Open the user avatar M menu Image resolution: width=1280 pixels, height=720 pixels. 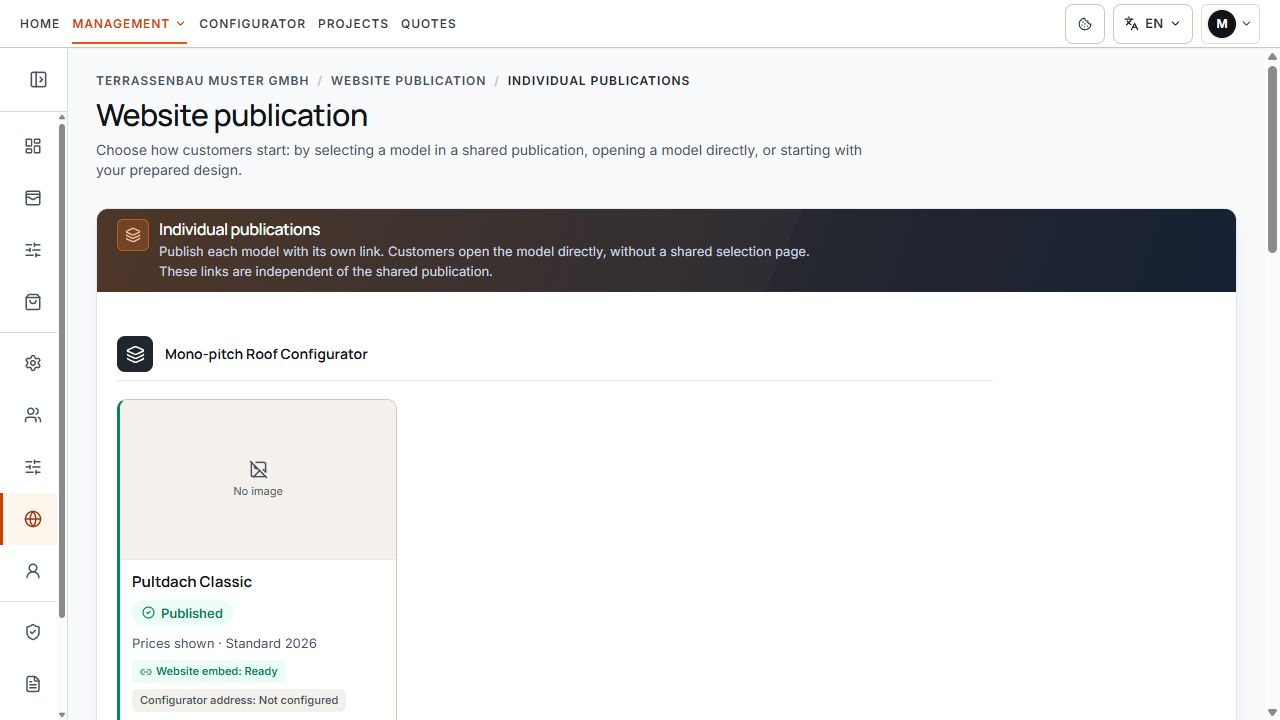click(x=1230, y=24)
